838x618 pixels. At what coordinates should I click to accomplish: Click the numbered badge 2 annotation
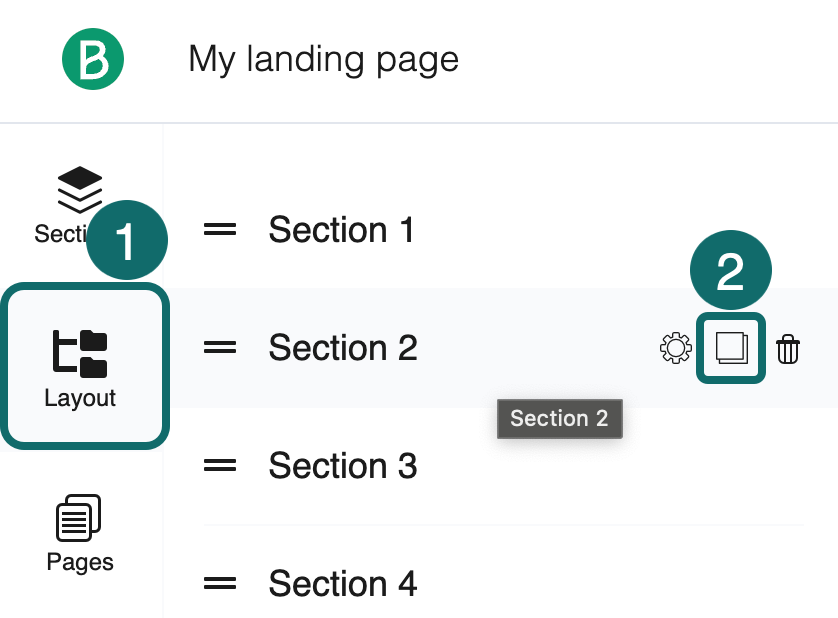(731, 272)
